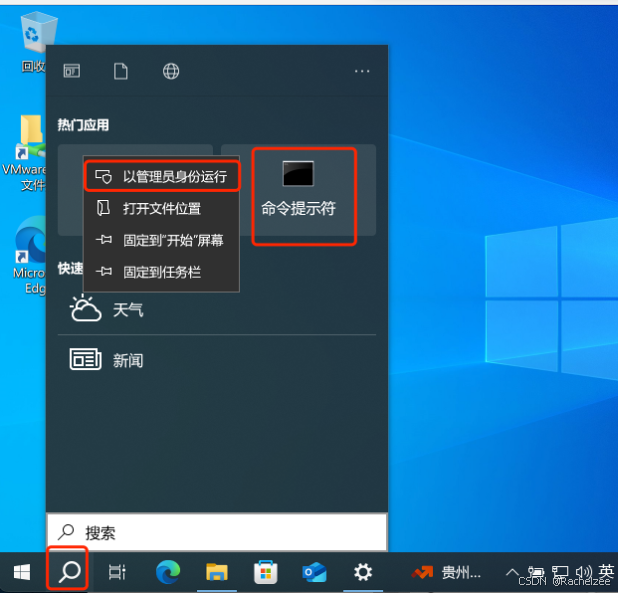Click the news newspaper icon
Viewport: 618px width, 593px height.
[x=86, y=359]
